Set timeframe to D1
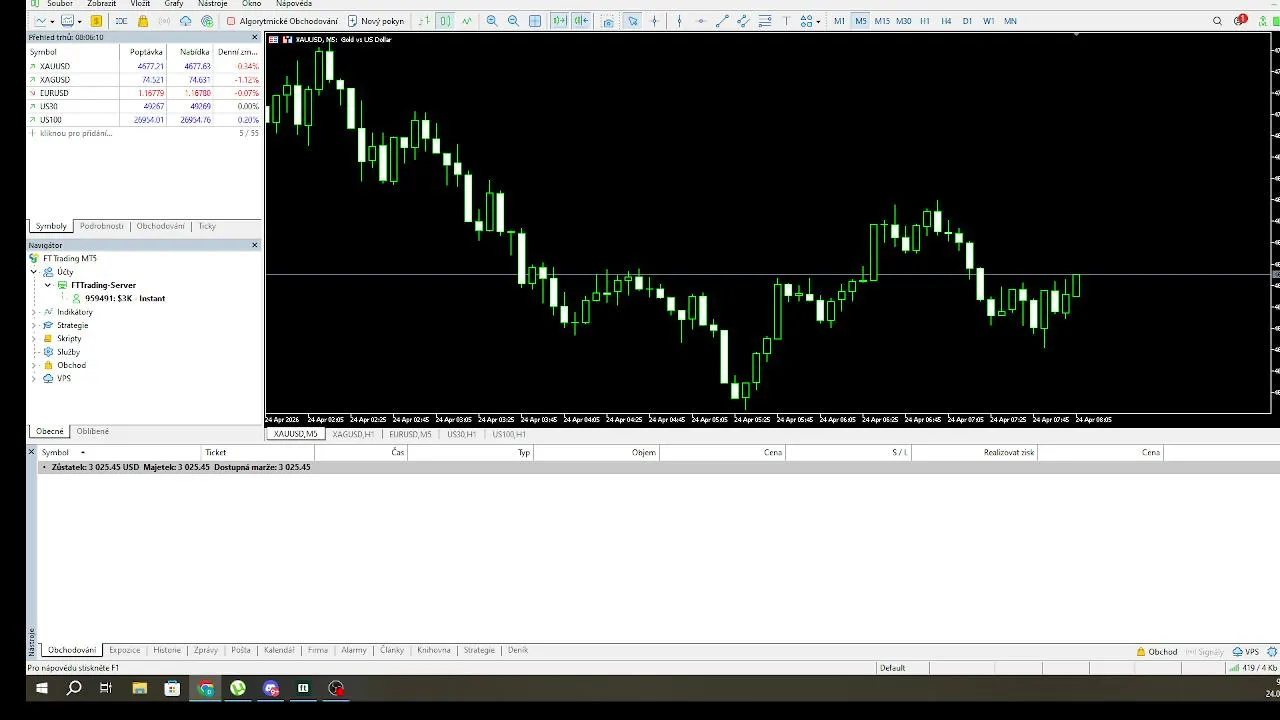The image size is (1280, 720). tap(967, 21)
